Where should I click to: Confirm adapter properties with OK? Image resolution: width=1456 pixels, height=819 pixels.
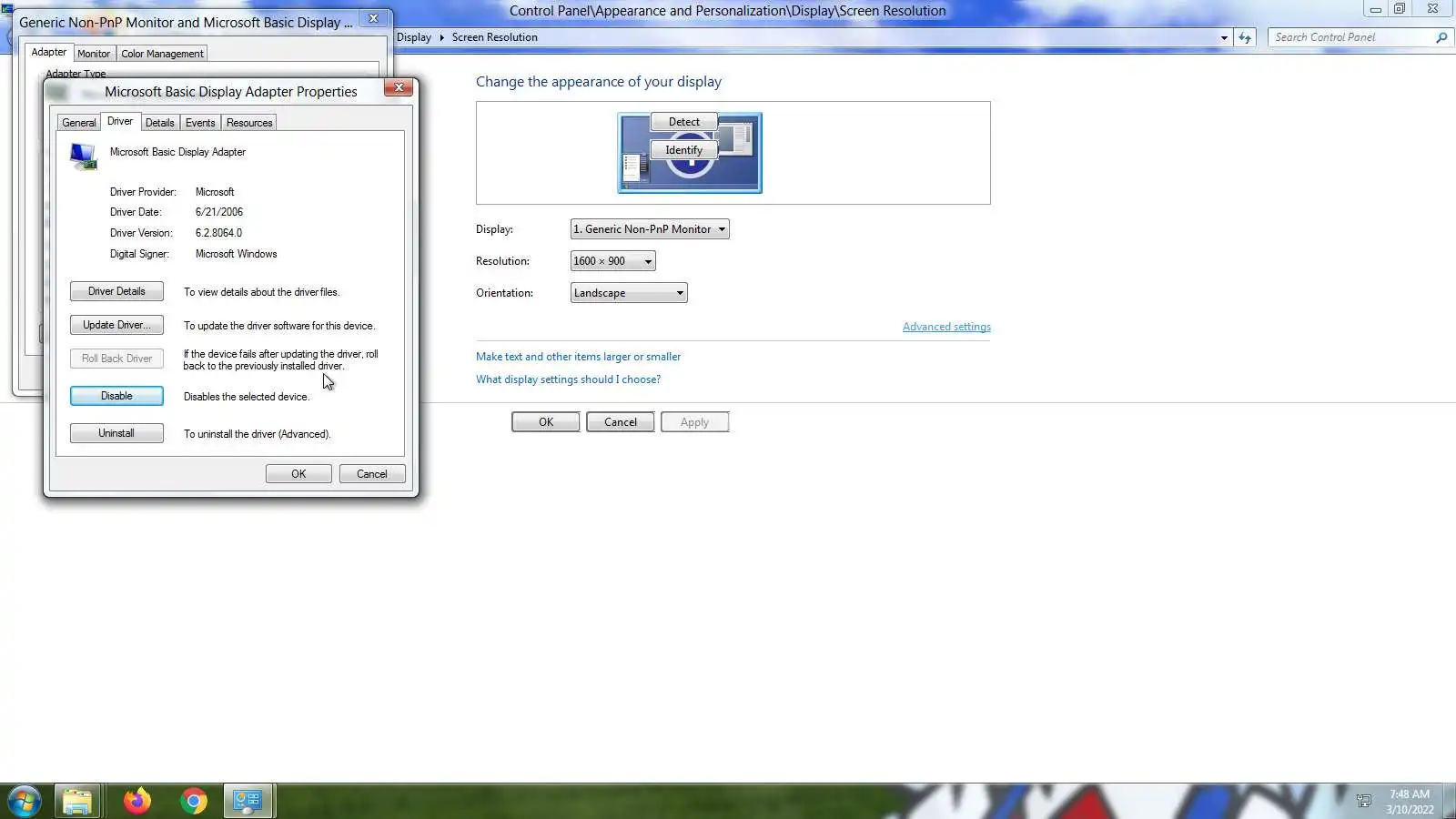[298, 474]
